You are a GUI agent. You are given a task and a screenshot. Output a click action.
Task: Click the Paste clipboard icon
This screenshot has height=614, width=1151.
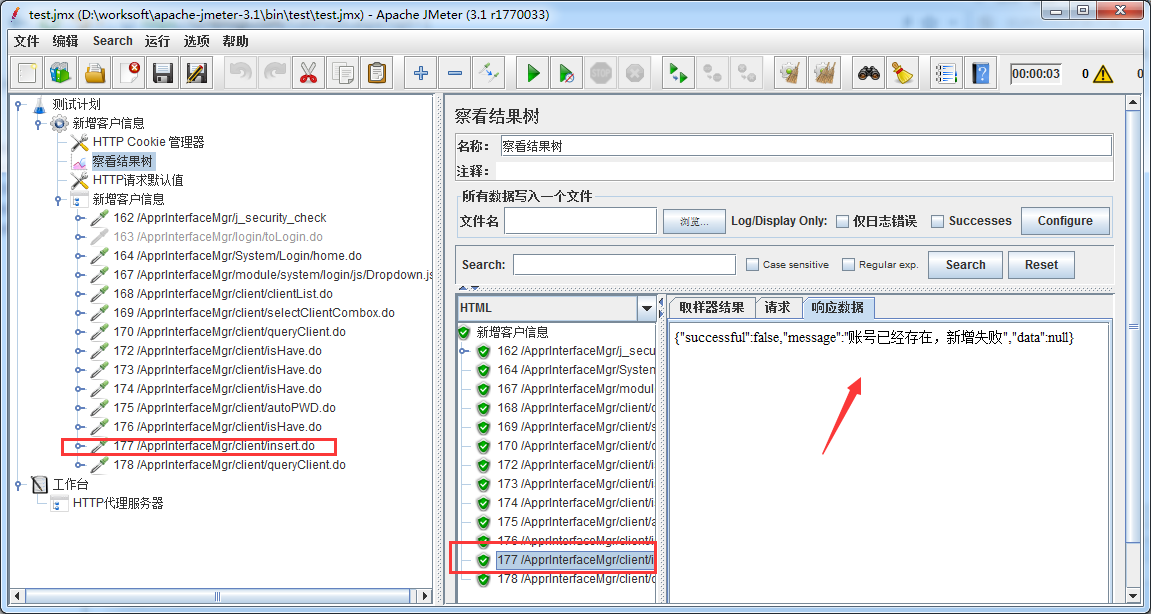click(x=376, y=73)
